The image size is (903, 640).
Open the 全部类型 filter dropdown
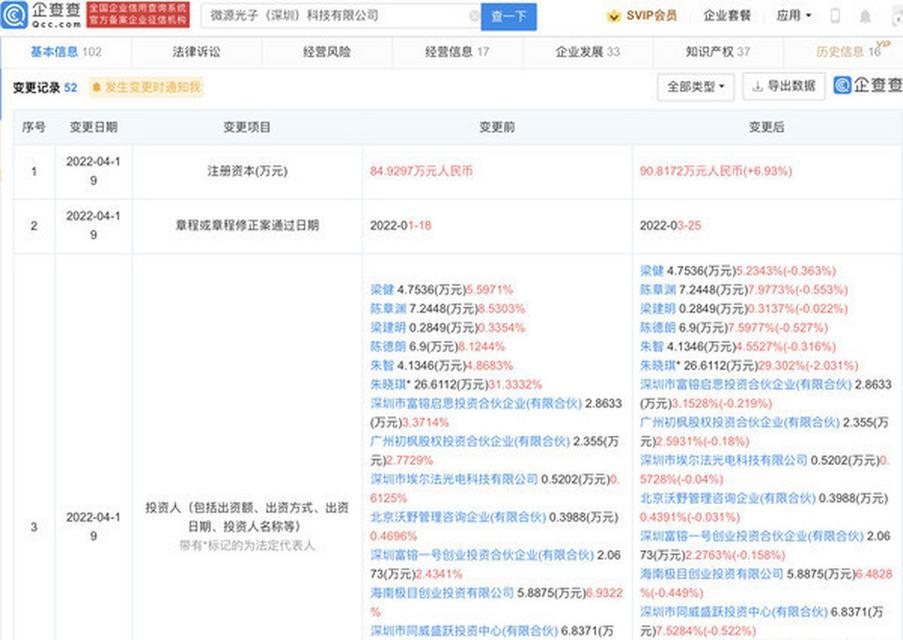point(696,87)
